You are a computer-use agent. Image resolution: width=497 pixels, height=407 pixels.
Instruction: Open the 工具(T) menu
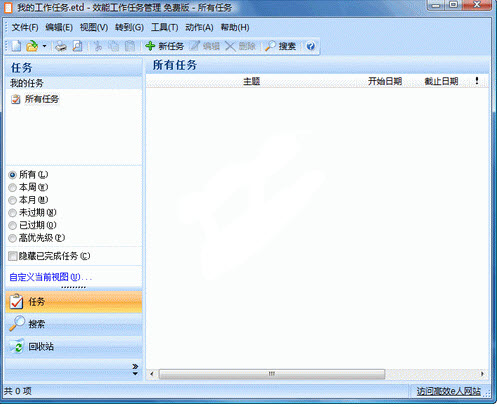164,27
